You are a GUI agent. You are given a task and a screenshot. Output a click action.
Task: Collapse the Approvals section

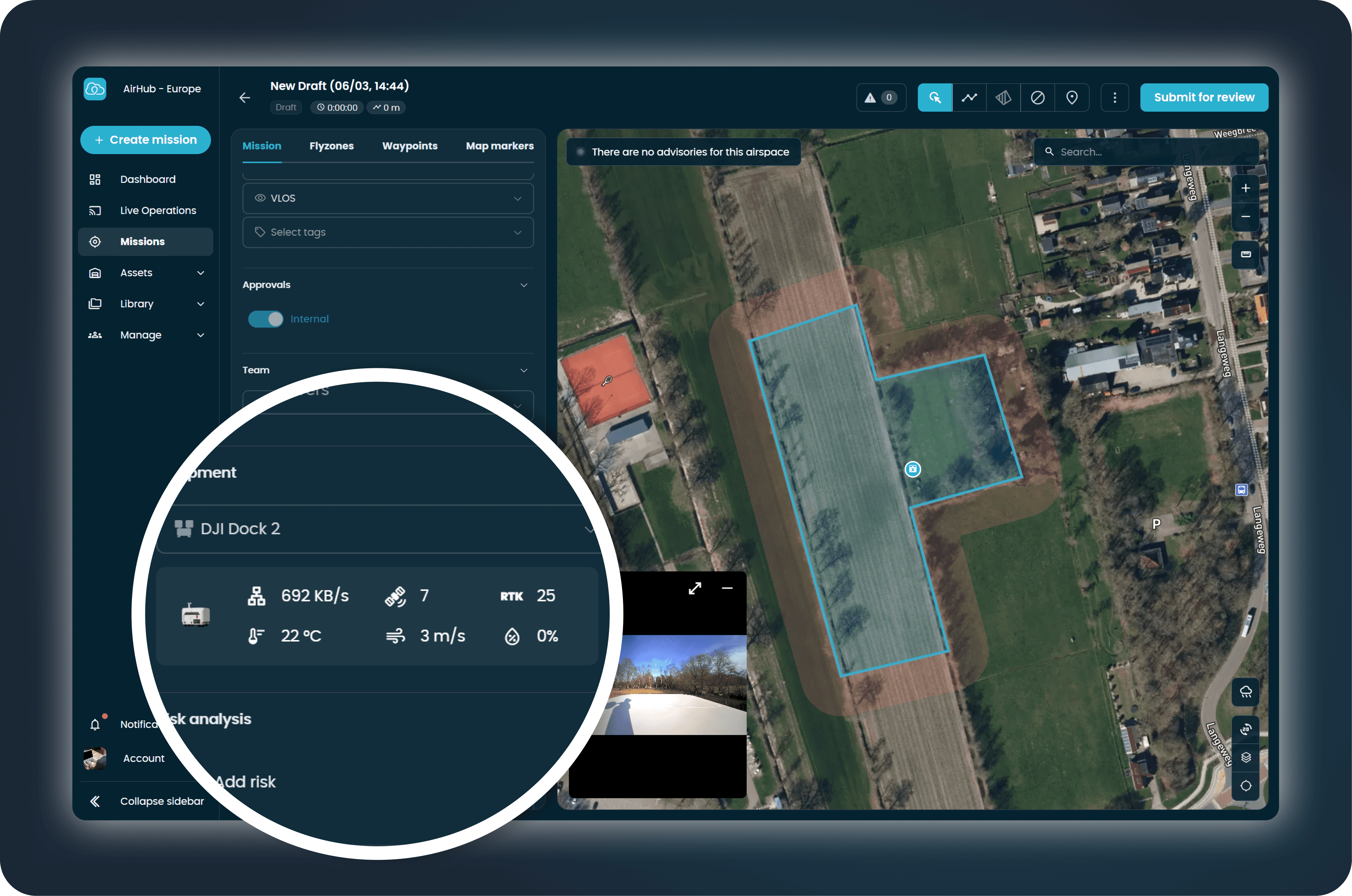[524, 285]
